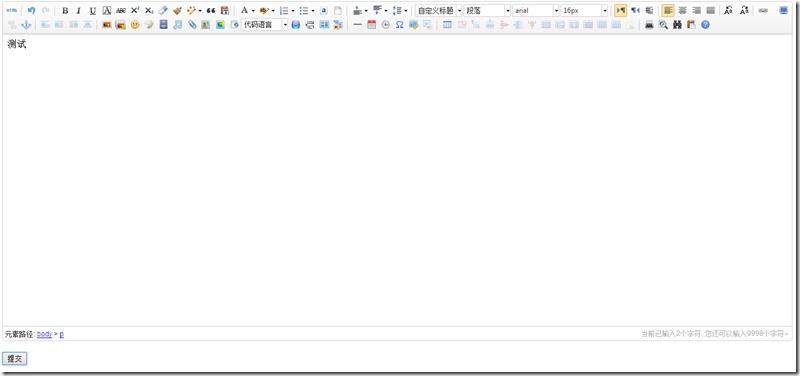Toggle align right
The width and height of the screenshot is (800, 376).
[696, 10]
